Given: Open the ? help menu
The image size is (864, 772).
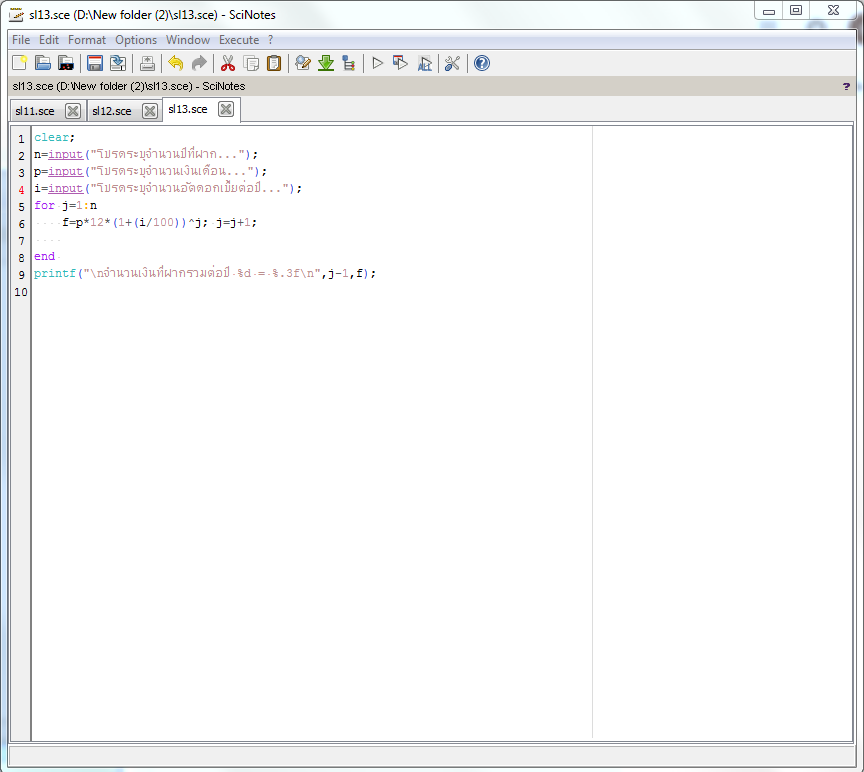Looking at the screenshot, I should pos(271,40).
